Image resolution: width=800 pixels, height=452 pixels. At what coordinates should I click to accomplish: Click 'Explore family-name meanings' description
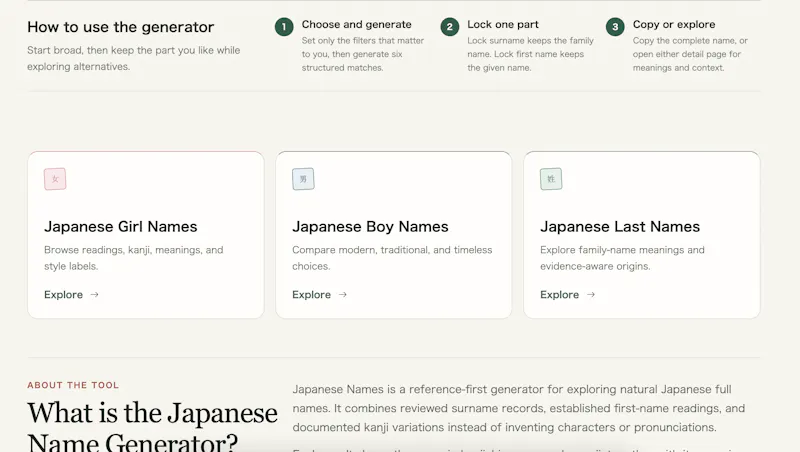622,258
